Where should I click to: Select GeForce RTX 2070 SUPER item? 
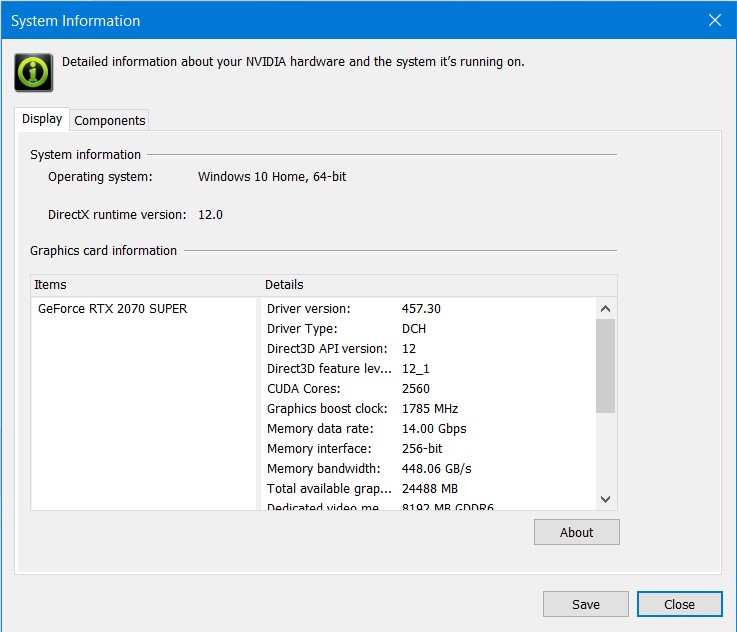pos(112,309)
